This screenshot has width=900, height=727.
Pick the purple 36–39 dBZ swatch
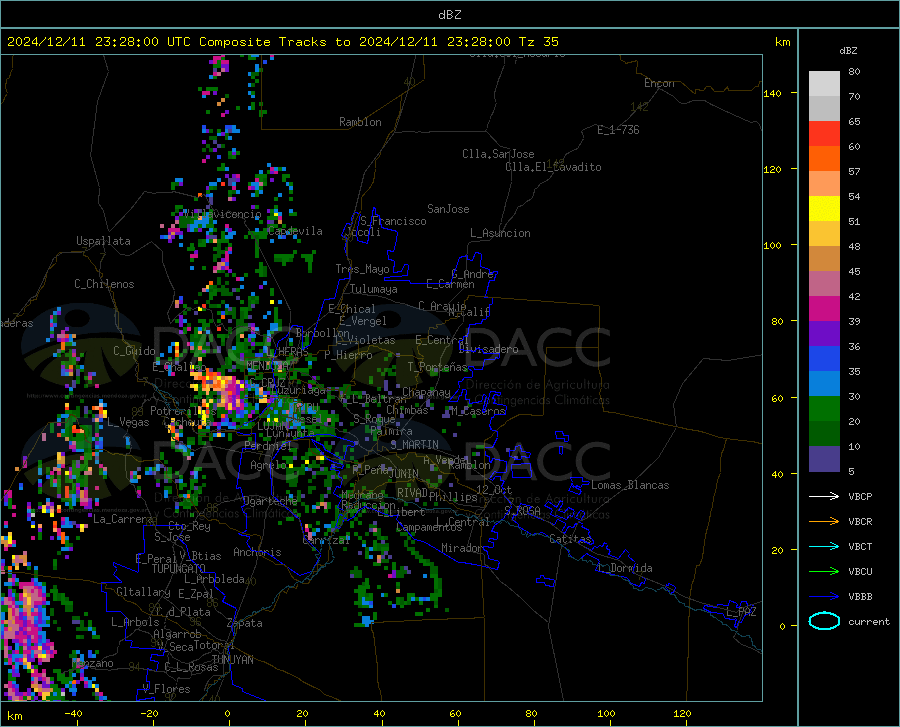[x=824, y=334]
